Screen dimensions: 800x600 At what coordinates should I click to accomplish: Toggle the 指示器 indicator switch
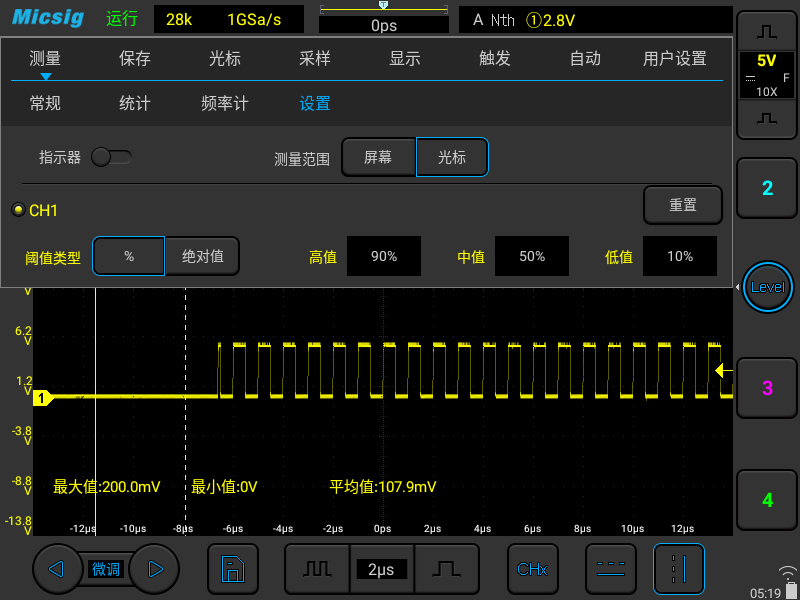click(111, 158)
